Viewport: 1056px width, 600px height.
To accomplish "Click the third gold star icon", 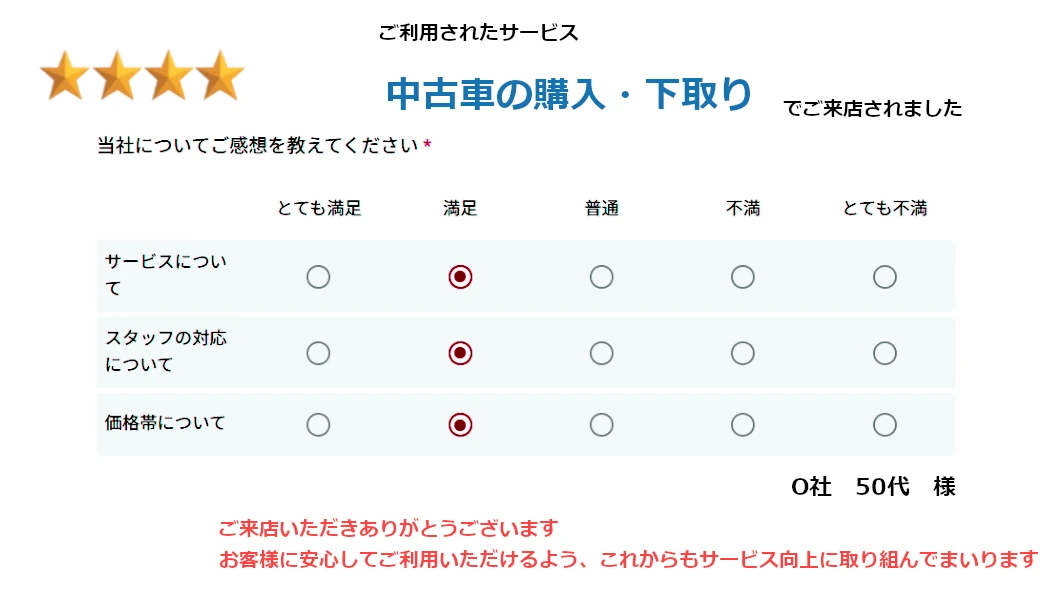I will pyautogui.click(x=168, y=77).
